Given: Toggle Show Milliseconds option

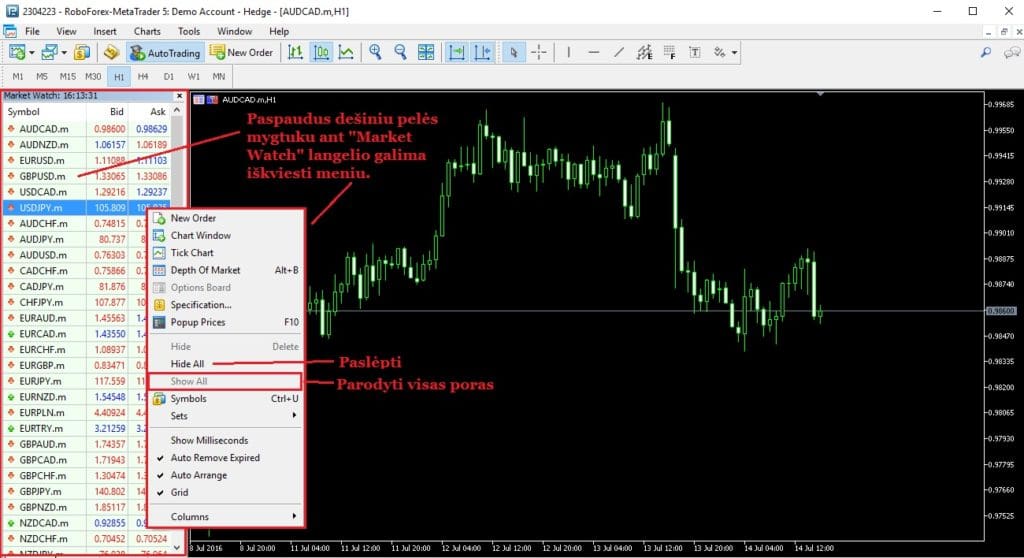Looking at the screenshot, I should coord(226,440).
